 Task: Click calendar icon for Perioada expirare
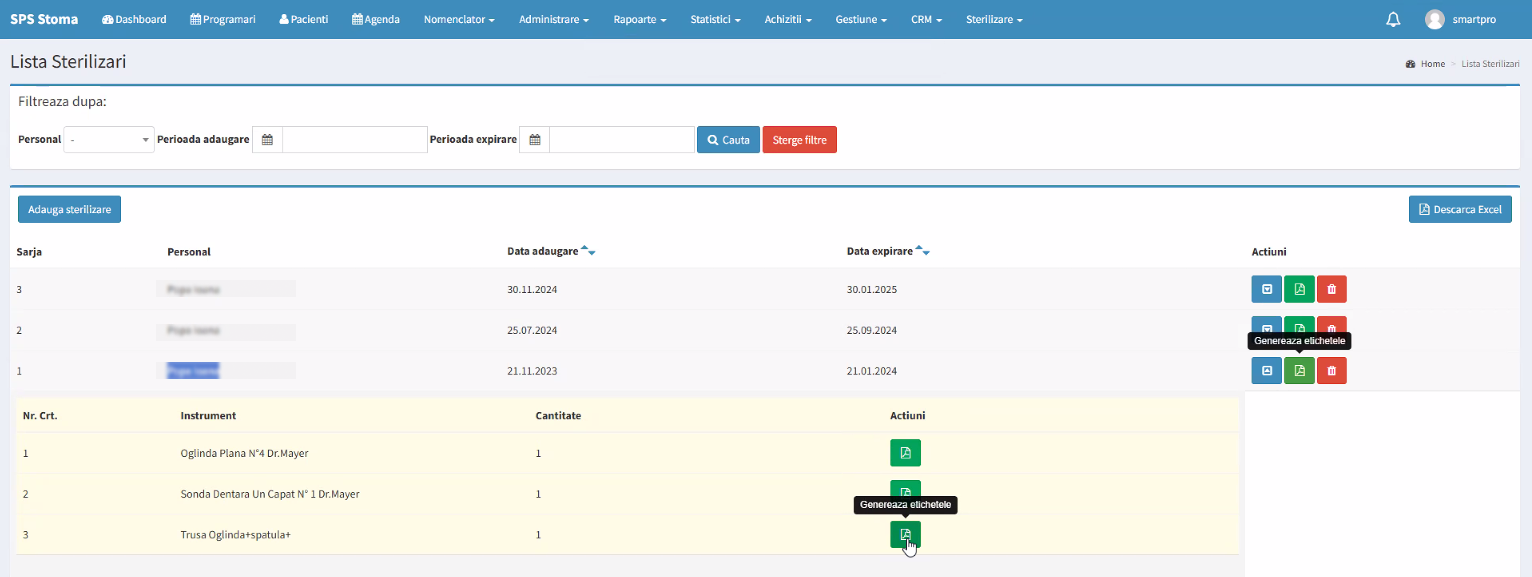pos(535,140)
